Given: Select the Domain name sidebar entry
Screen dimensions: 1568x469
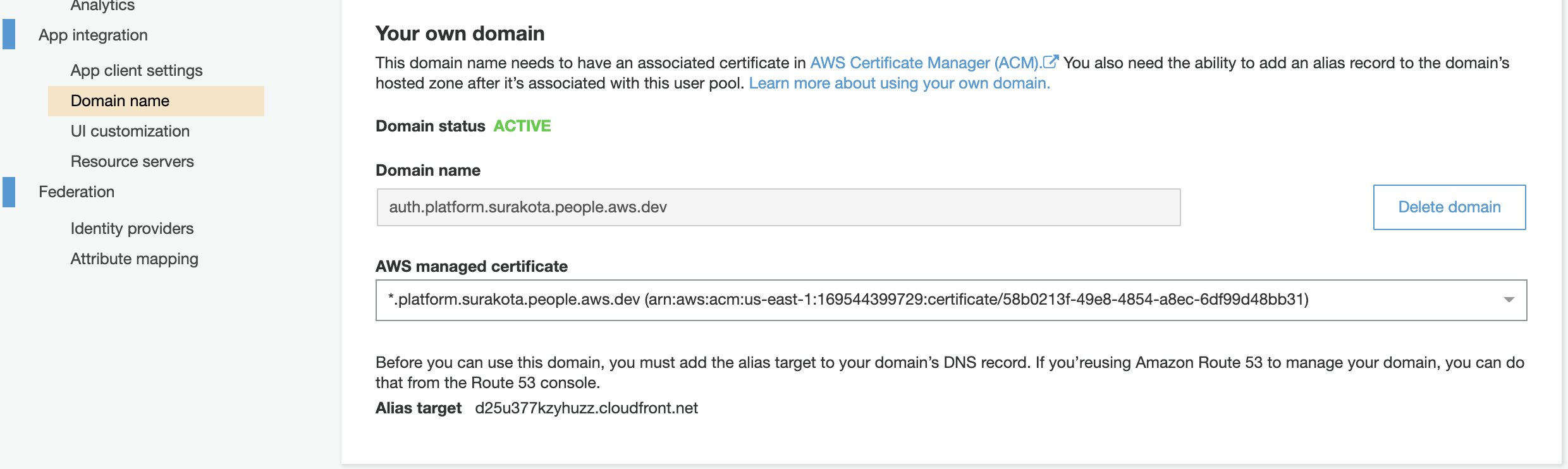Looking at the screenshot, I should coord(156,101).
